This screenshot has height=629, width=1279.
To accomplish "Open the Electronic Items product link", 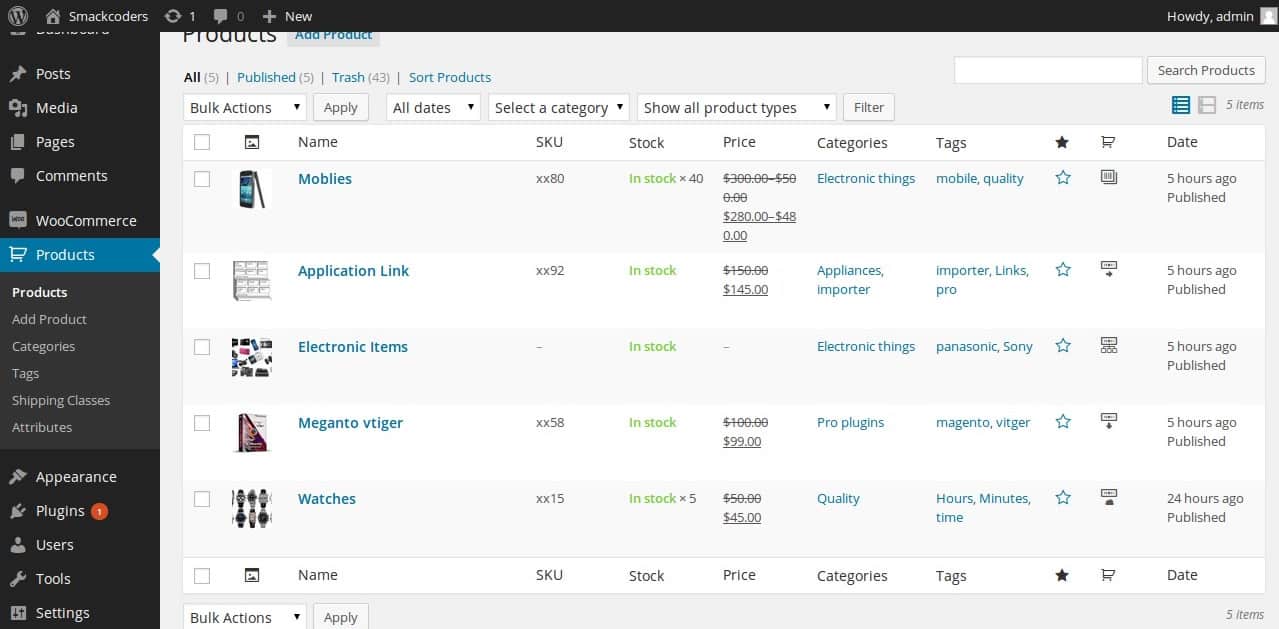I will (x=352, y=346).
